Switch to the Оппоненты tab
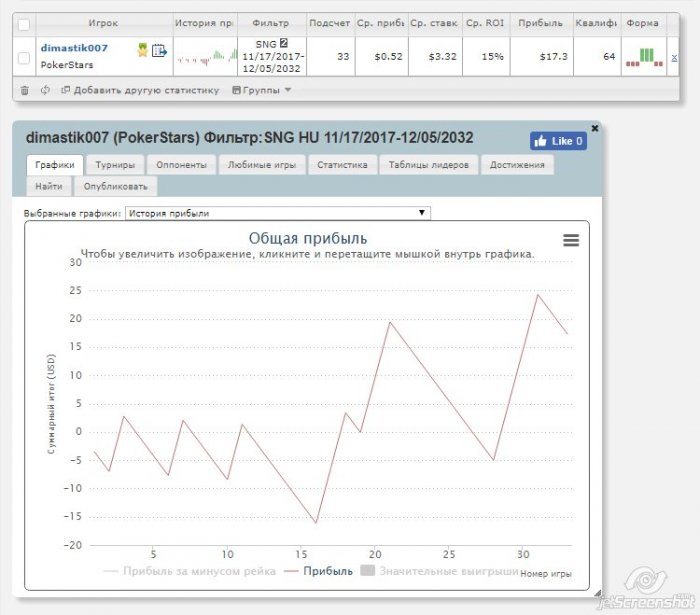The width and height of the screenshot is (700, 615). coord(181,165)
